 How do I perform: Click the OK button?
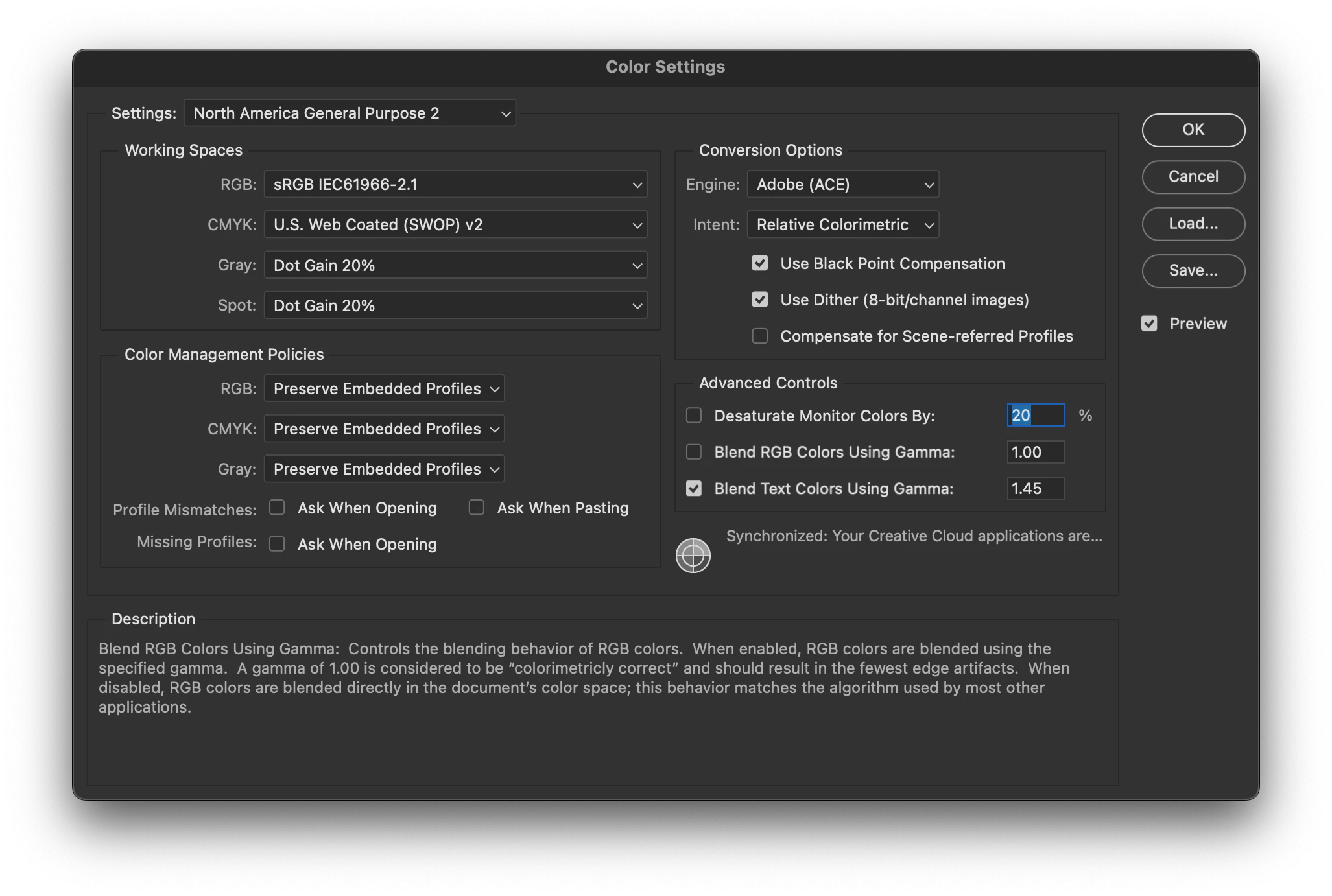click(x=1193, y=130)
